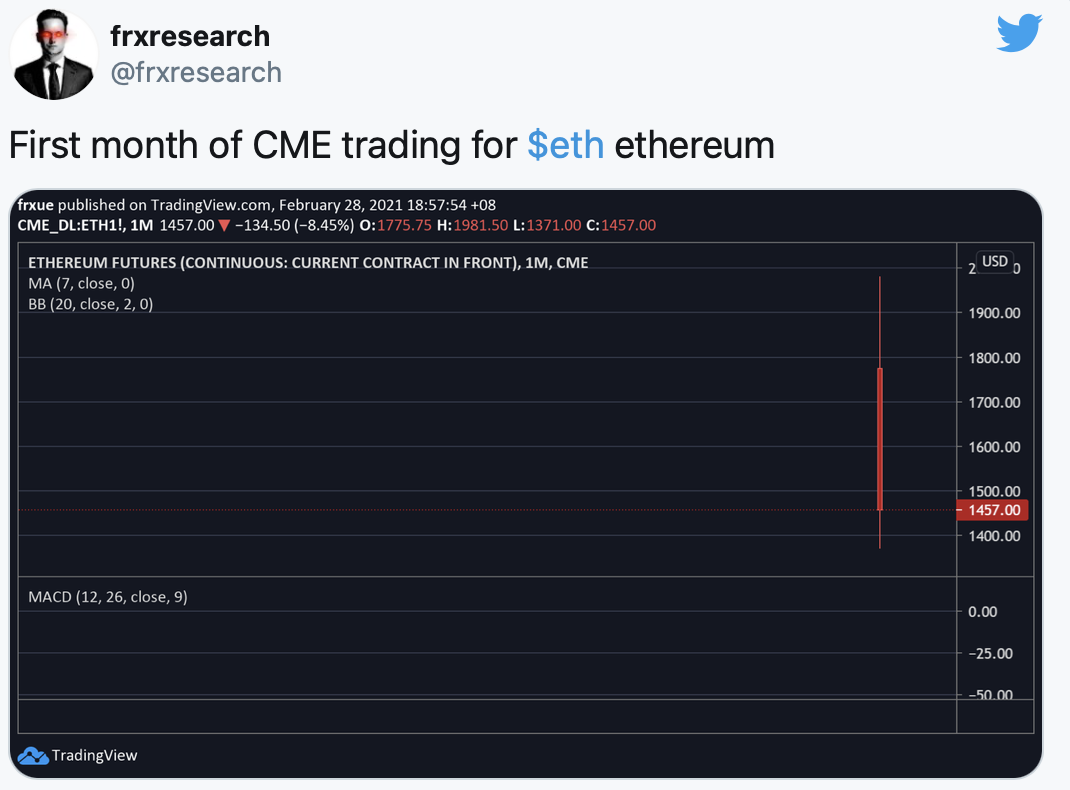
Task: Select the MACD (12, 26, close, 9) label
Action: point(107,597)
